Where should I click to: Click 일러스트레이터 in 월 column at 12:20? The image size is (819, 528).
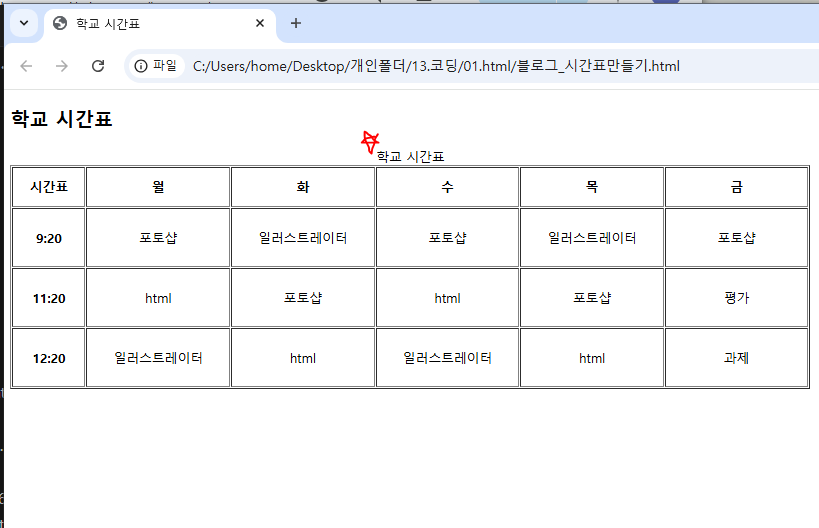point(158,358)
